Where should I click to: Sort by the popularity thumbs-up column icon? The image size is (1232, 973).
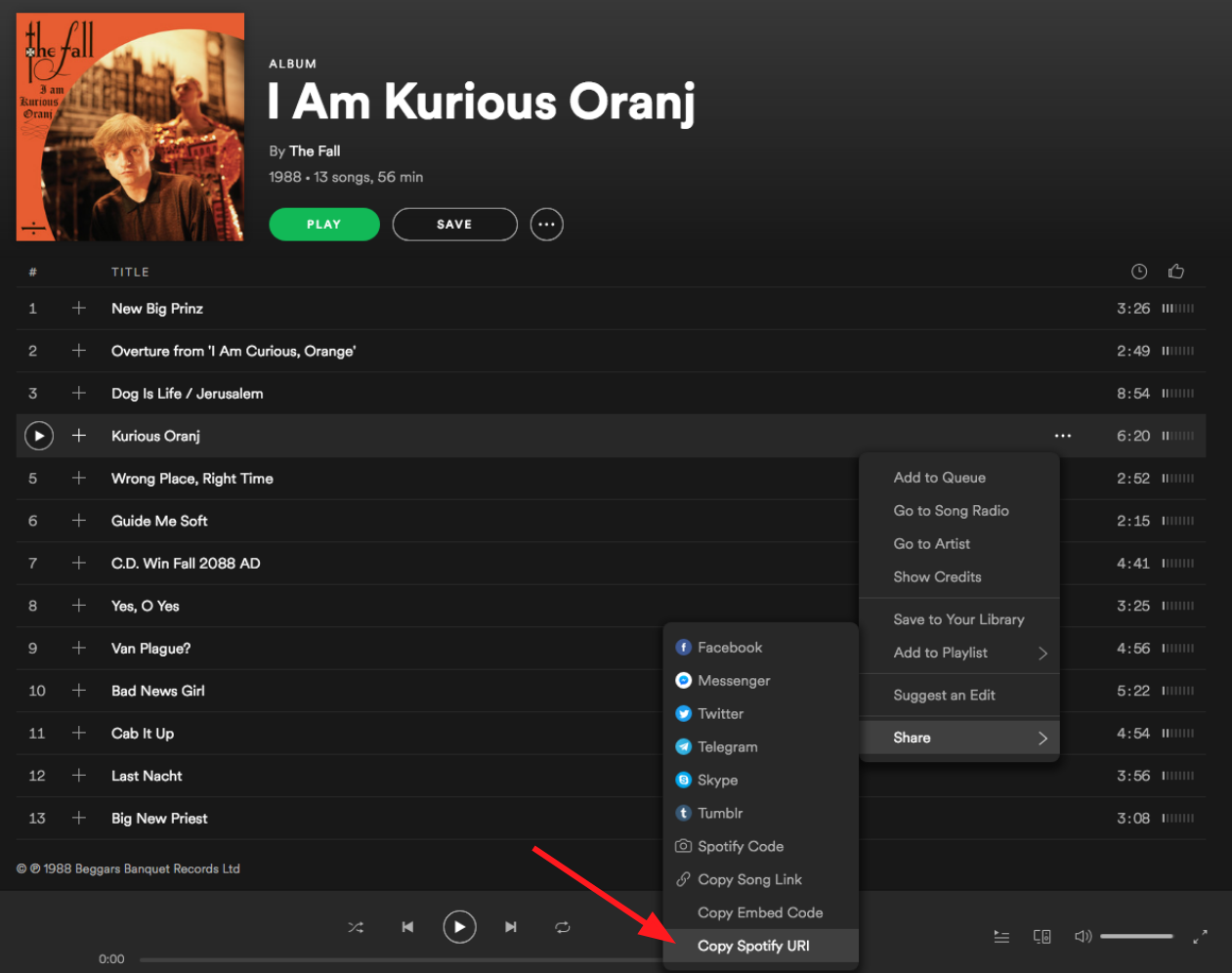[x=1176, y=272]
